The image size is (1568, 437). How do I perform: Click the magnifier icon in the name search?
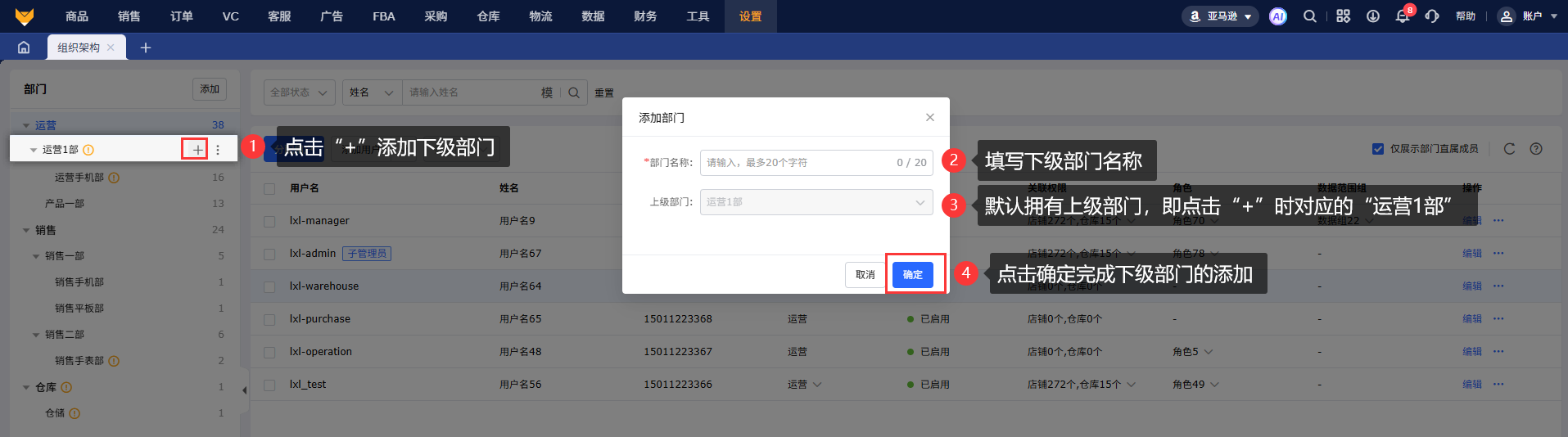(x=574, y=92)
